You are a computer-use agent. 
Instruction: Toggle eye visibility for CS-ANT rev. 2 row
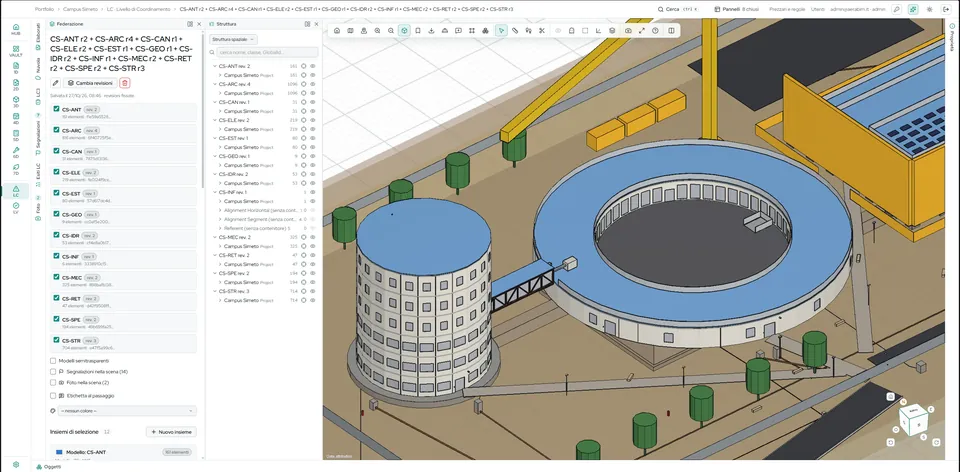coord(312,66)
